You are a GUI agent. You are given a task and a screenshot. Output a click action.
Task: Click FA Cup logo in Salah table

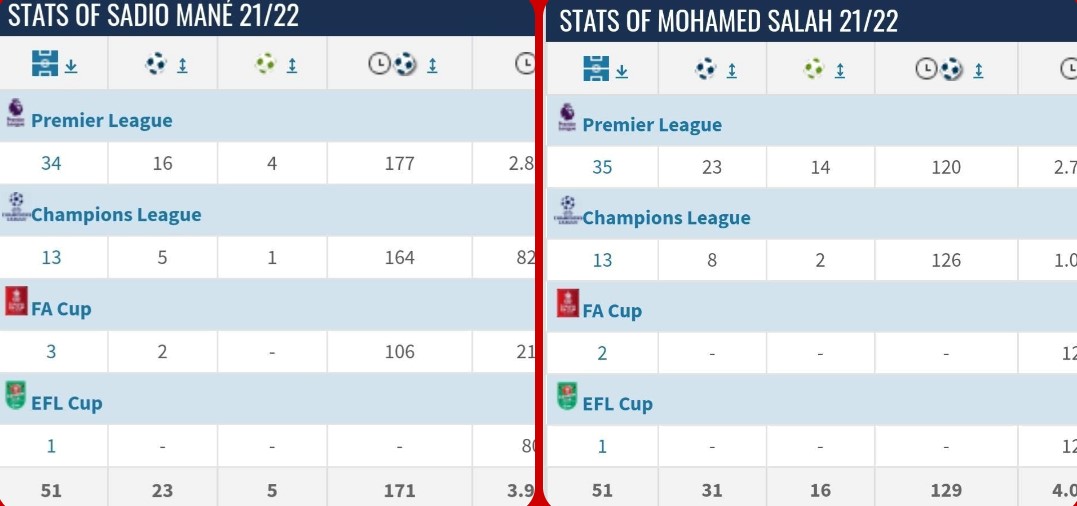(x=567, y=303)
